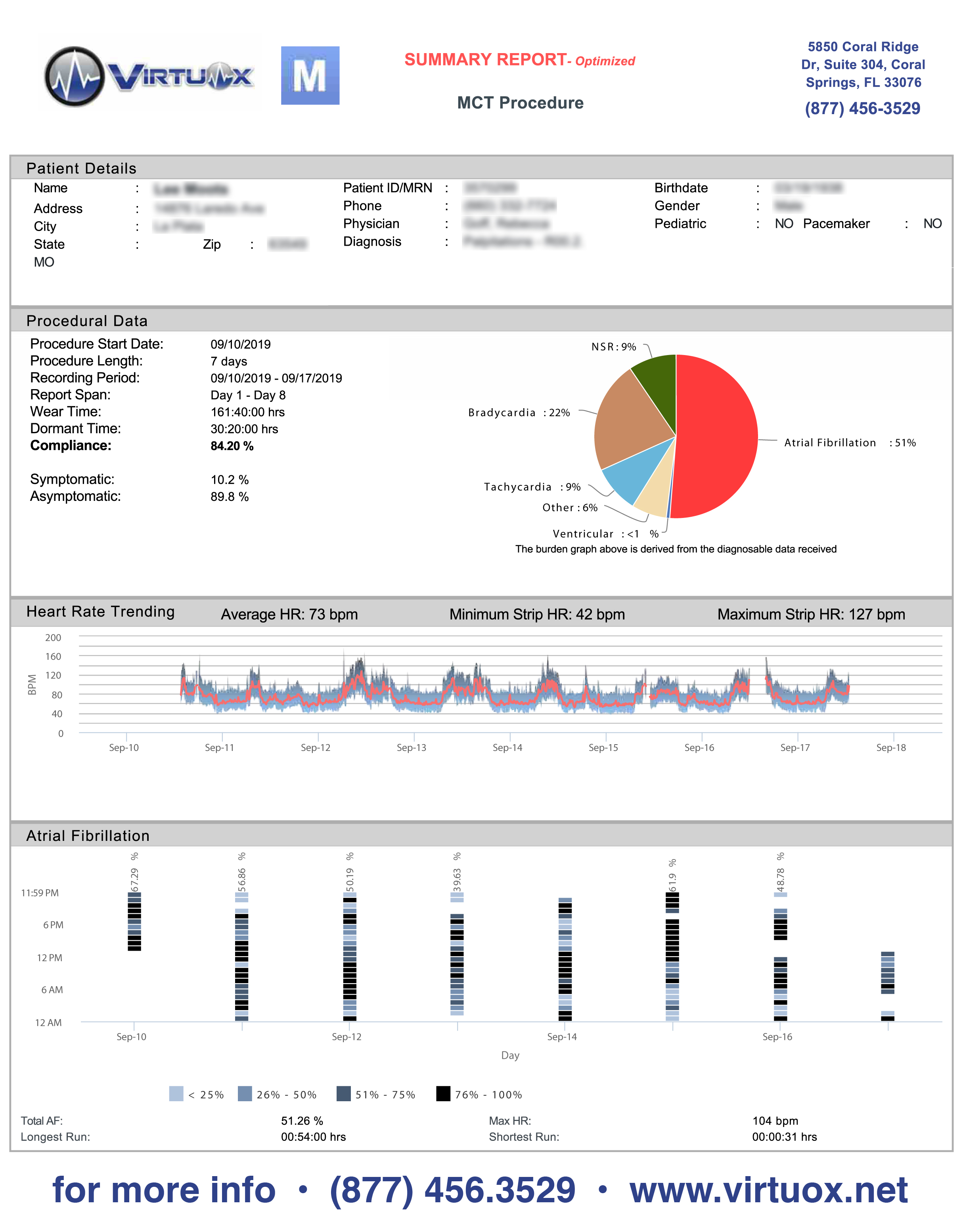Screen dimensions: 963x1232
Task: Click the Recording Period date range
Action: click(276, 378)
